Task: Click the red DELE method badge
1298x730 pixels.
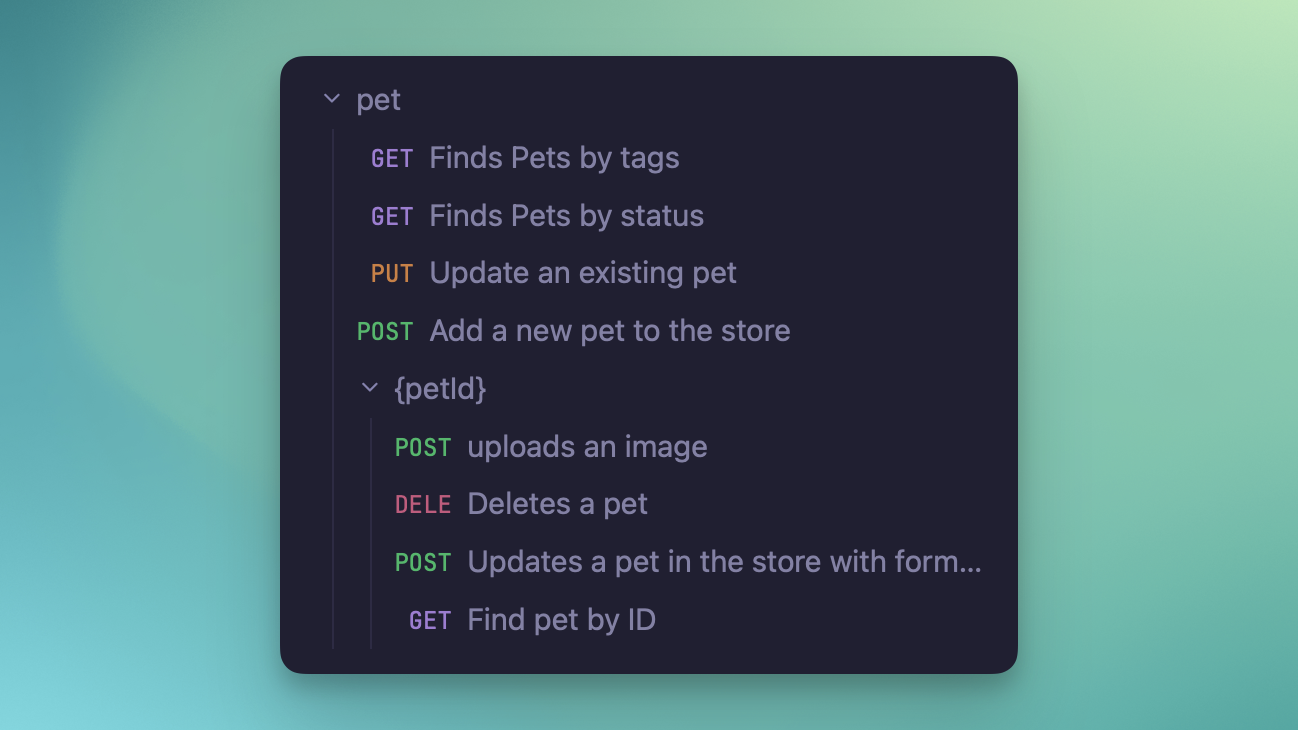Action: click(423, 504)
